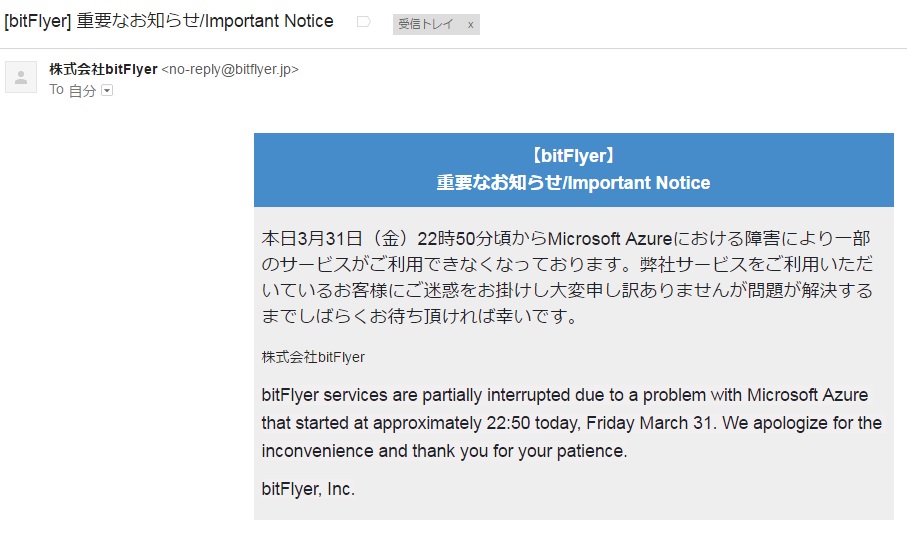Click the sender's profile avatar icon
907x541 pixels.
pos(21,77)
